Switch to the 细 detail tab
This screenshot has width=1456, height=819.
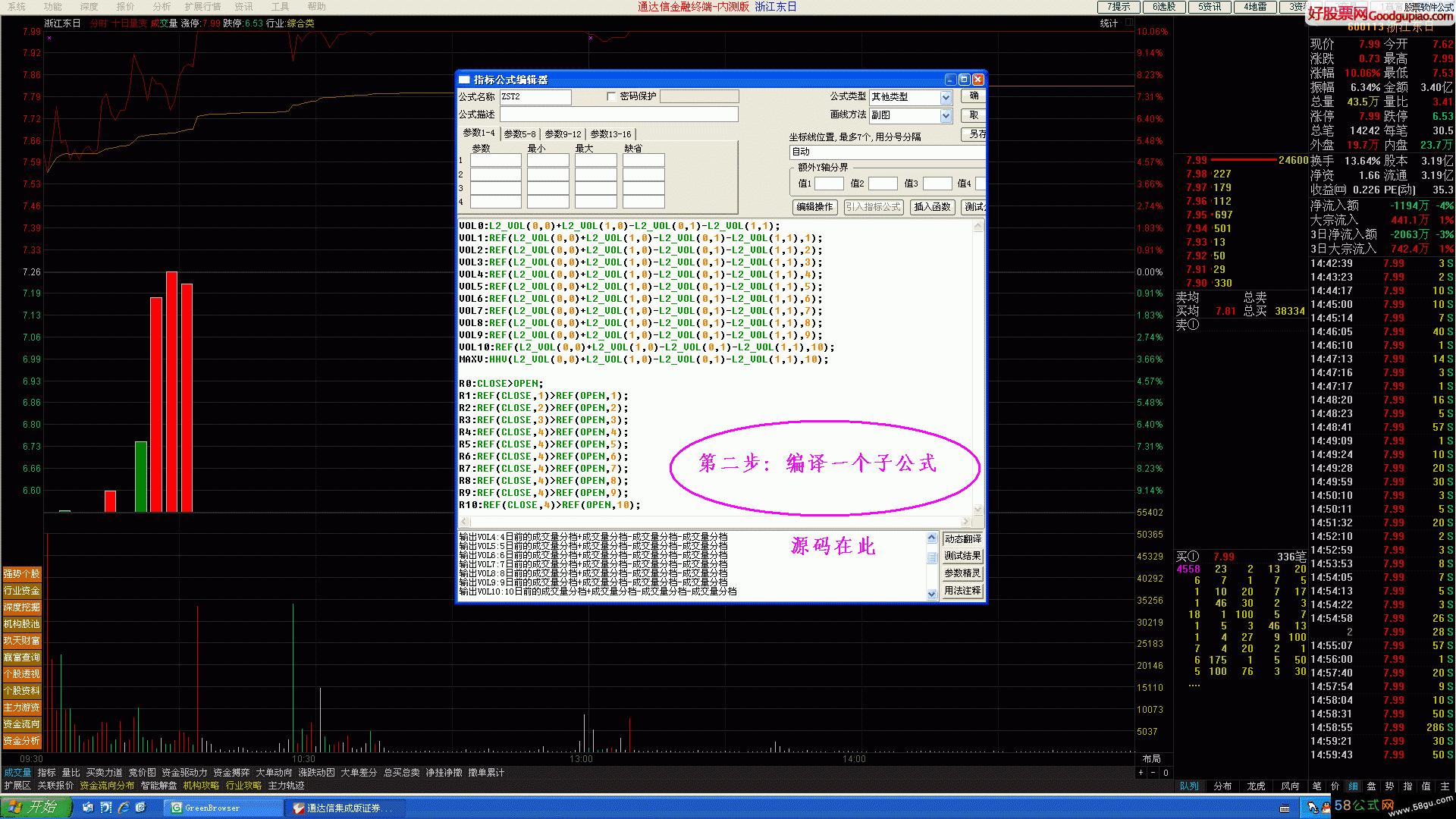[x=1354, y=786]
